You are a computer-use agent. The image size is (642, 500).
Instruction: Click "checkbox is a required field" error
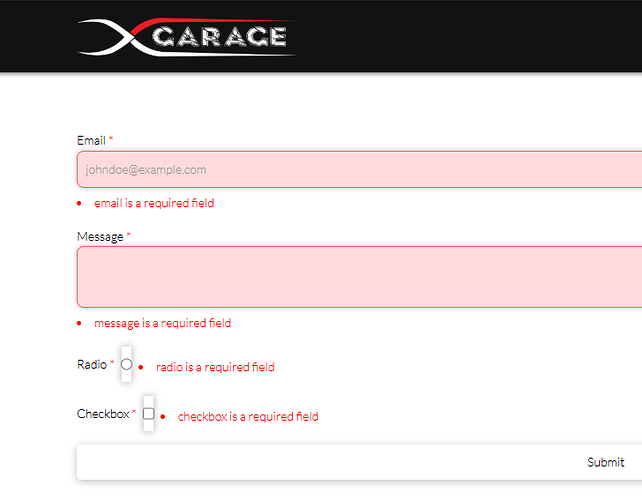[x=248, y=416]
